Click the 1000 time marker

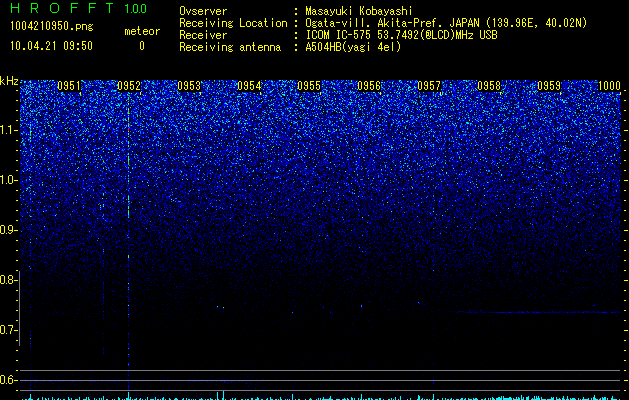click(609, 86)
